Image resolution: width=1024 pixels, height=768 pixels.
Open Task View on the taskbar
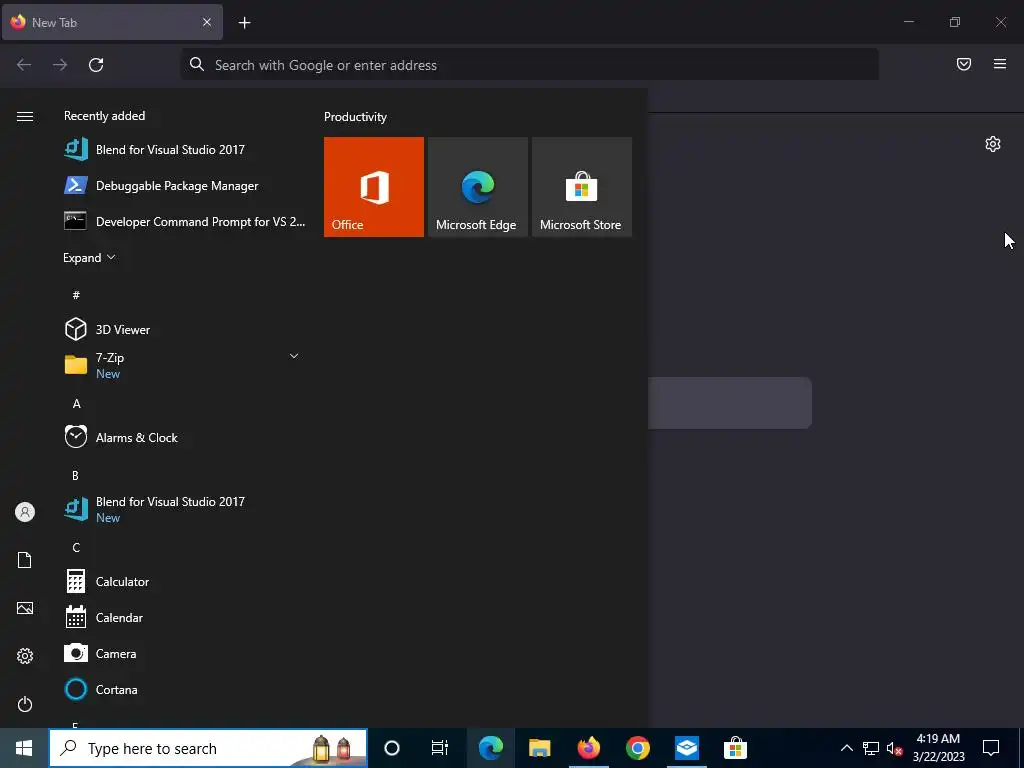pos(440,748)
